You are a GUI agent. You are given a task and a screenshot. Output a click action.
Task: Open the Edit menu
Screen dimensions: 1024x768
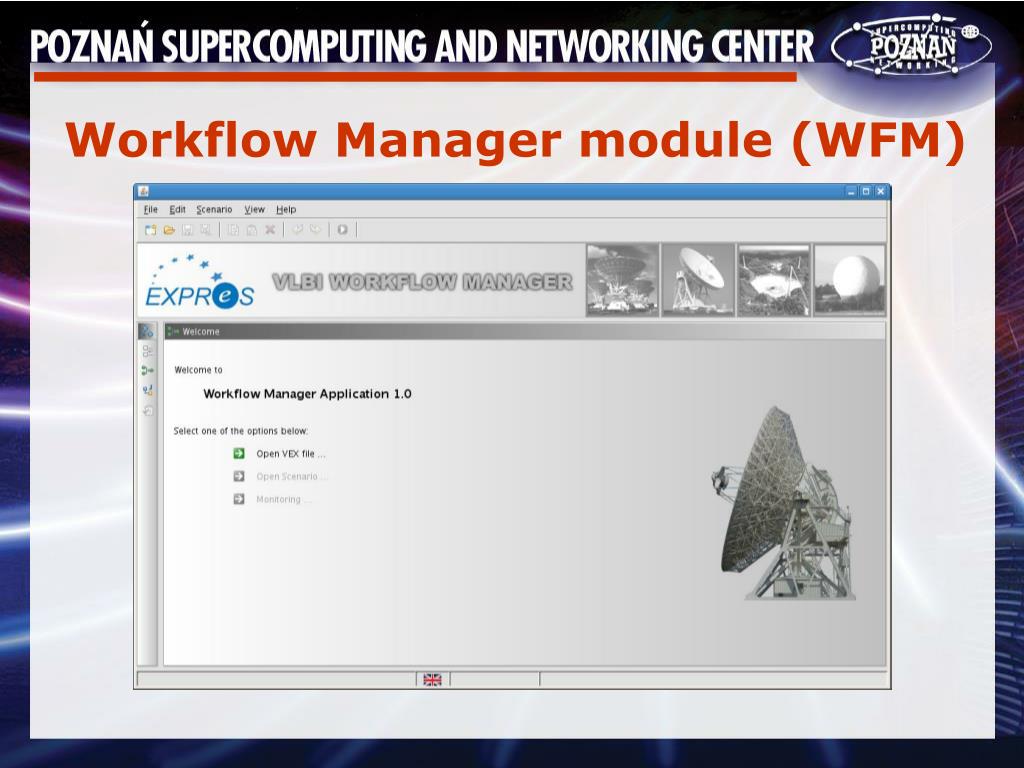pos(178,210)
